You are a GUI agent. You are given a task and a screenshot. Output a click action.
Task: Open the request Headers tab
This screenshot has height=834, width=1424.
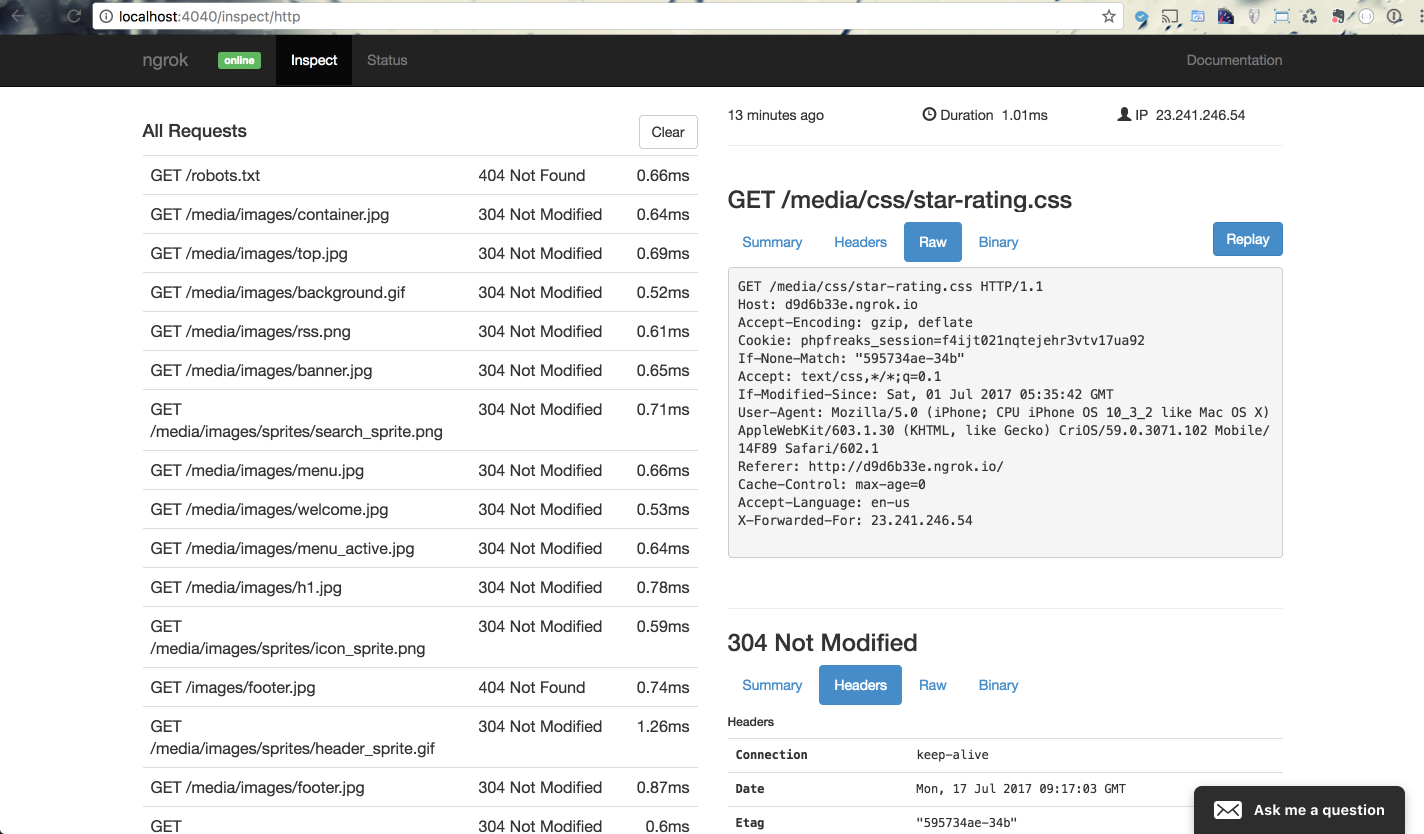click(x=860, y=242)
